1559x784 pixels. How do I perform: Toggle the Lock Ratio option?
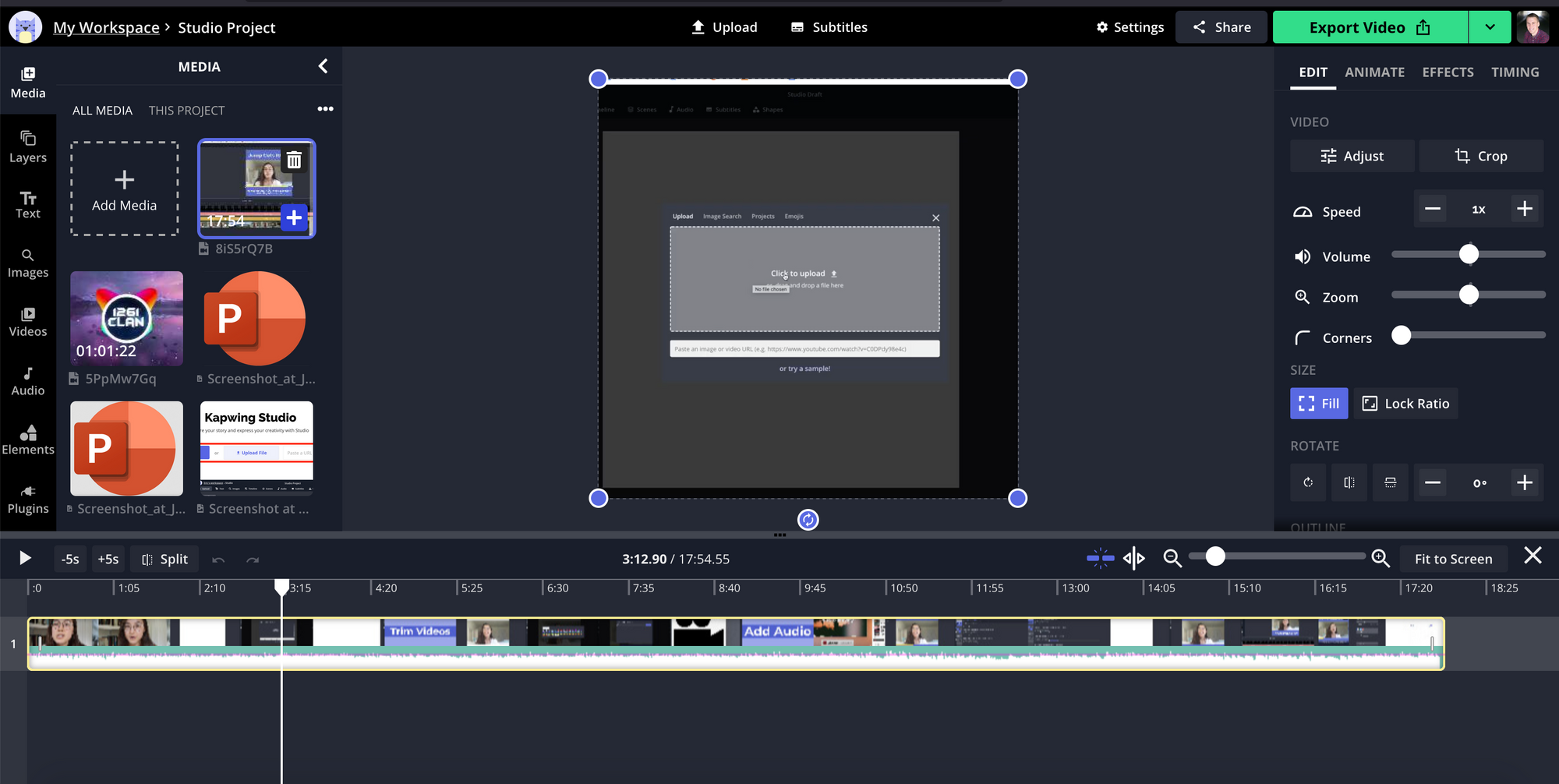pyautogui.click(x=1405, y=404)
